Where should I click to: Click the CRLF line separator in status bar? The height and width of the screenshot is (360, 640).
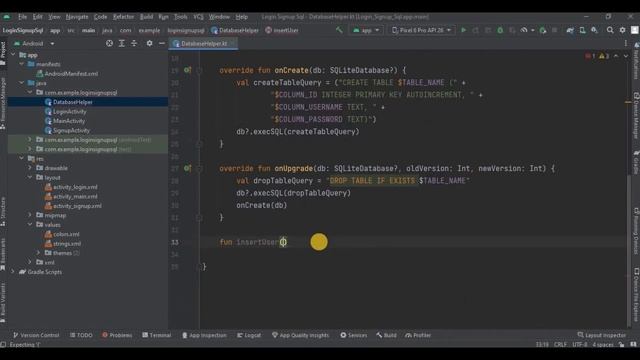pos(560,344)
